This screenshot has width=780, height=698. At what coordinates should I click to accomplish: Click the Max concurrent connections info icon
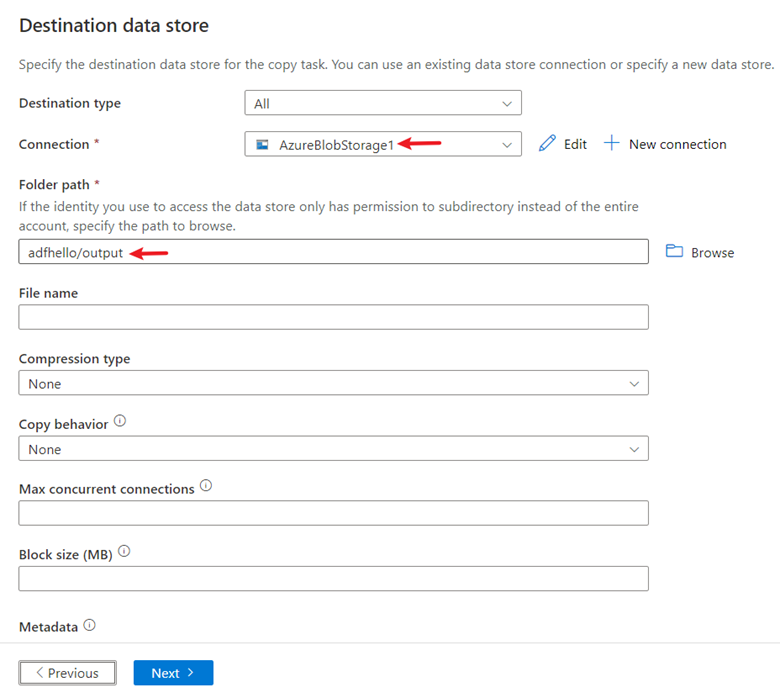206,487
